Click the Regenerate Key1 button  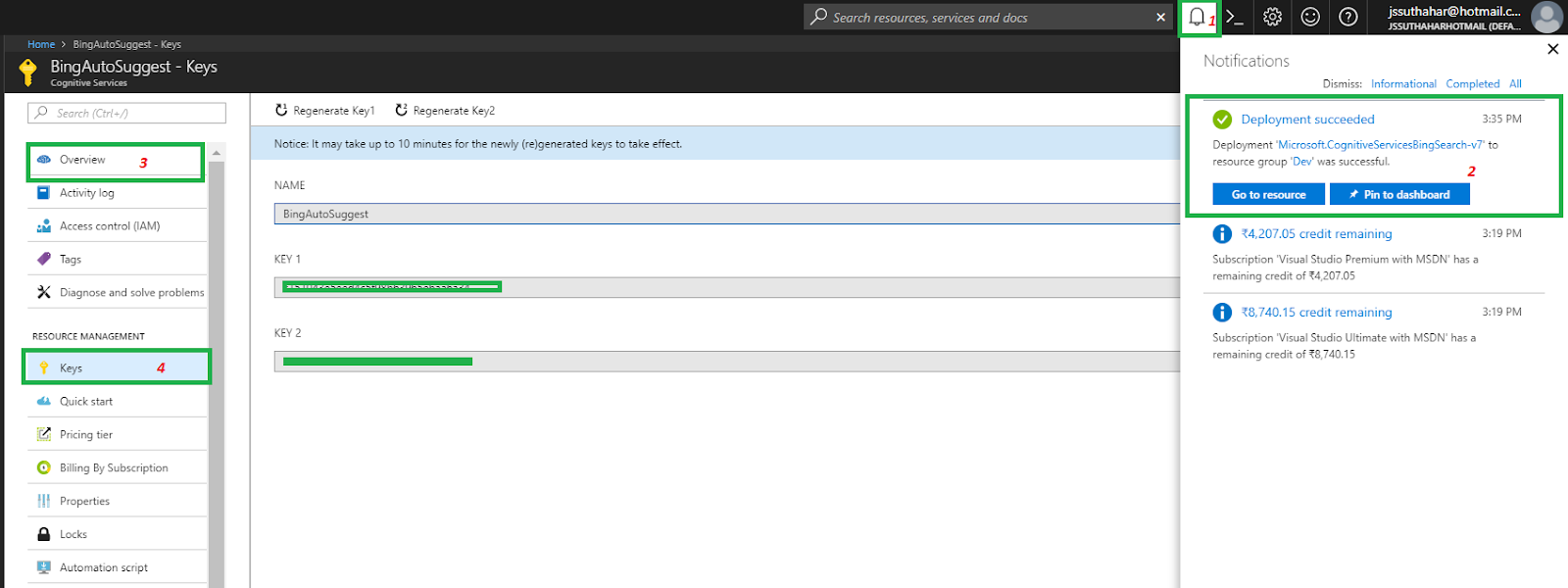325,111
